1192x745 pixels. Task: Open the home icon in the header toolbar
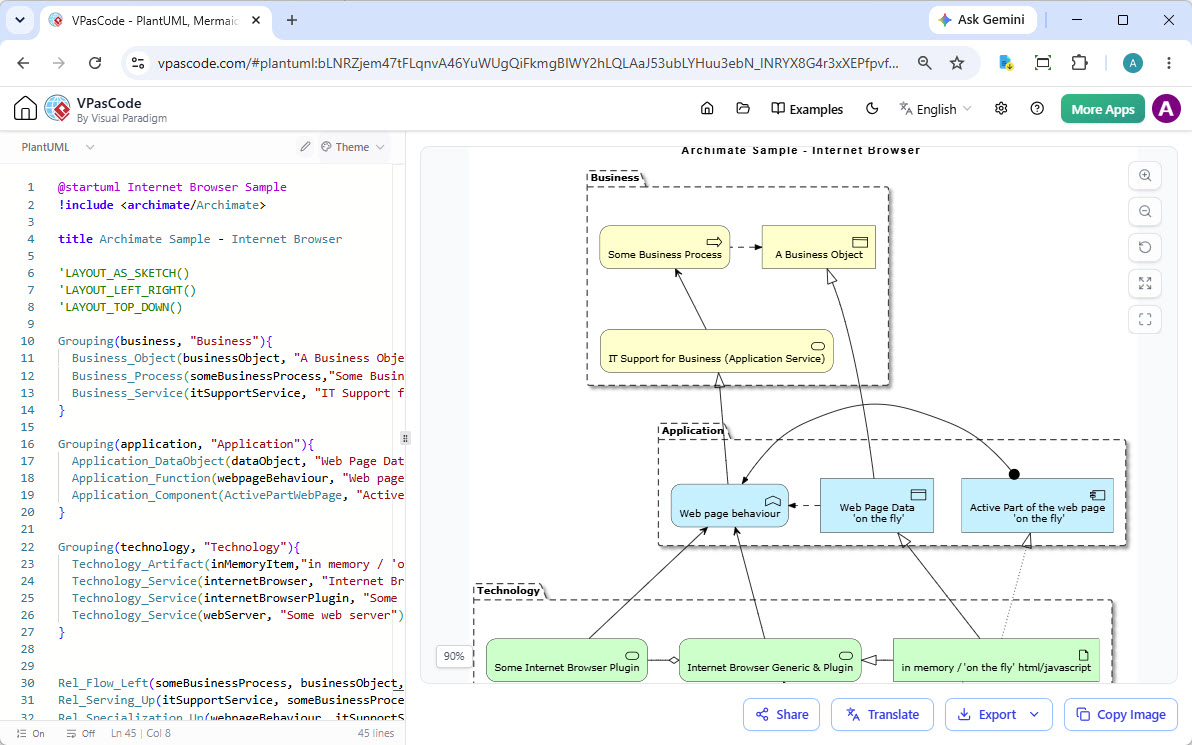(707, 109)
